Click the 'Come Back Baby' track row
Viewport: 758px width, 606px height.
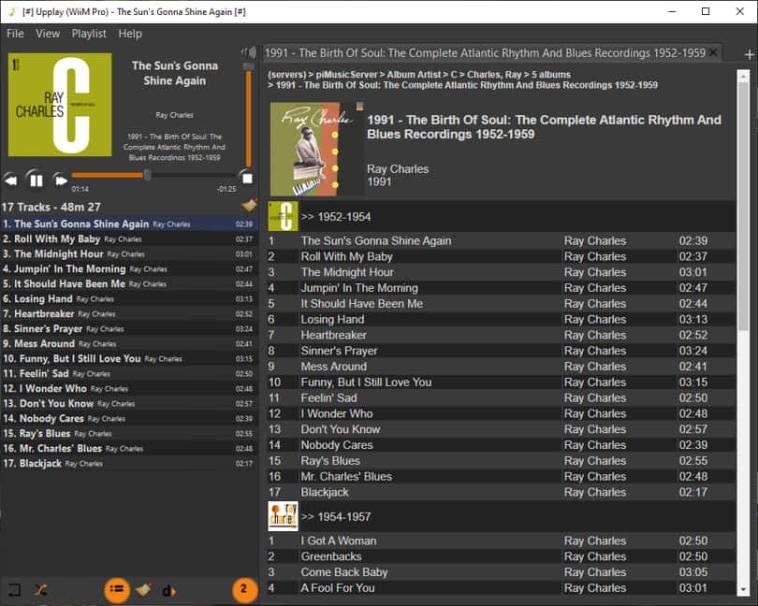tap(501, 572)
